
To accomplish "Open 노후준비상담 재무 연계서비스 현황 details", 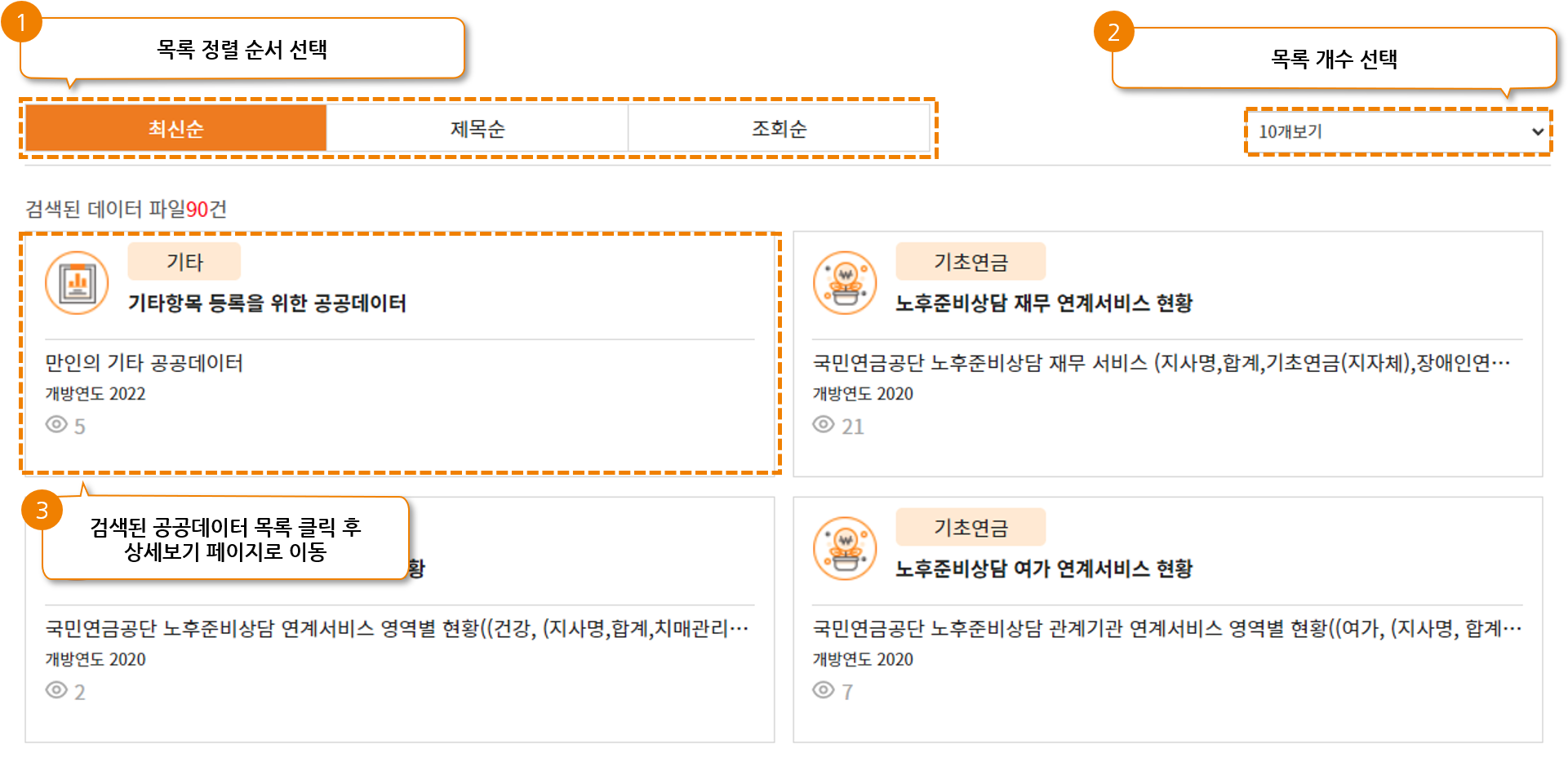I will pyautogui.click(x=1044, y=303).
